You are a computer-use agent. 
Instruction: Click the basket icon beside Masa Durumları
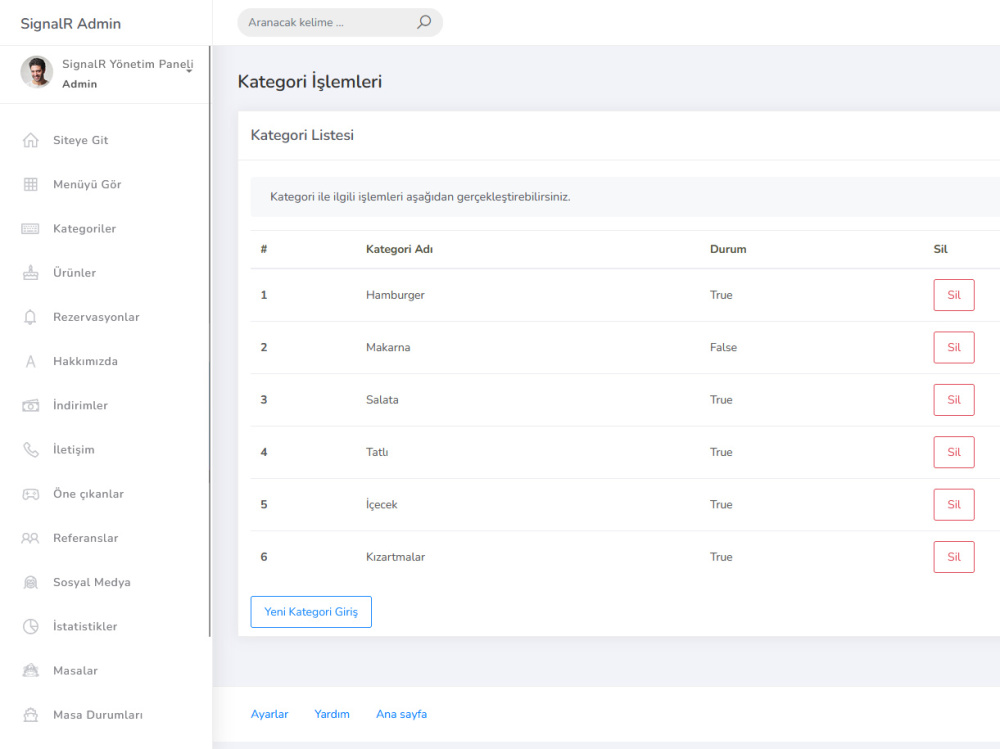(x=31, y=715)
